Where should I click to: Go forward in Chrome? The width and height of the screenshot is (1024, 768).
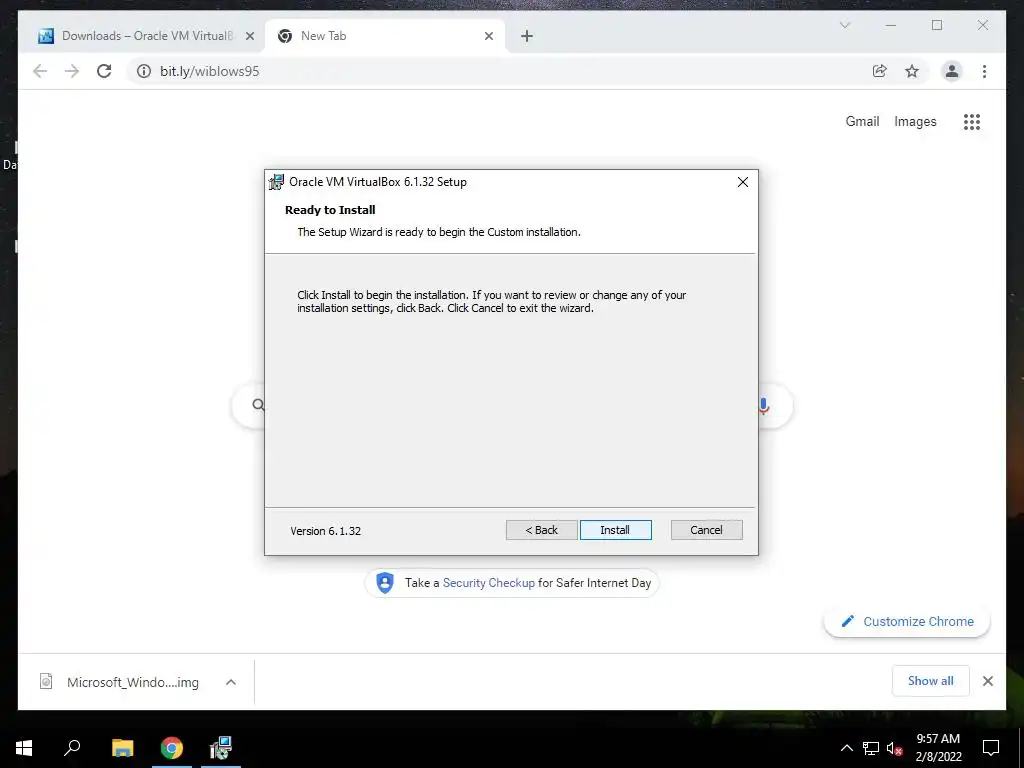[72, 71]
